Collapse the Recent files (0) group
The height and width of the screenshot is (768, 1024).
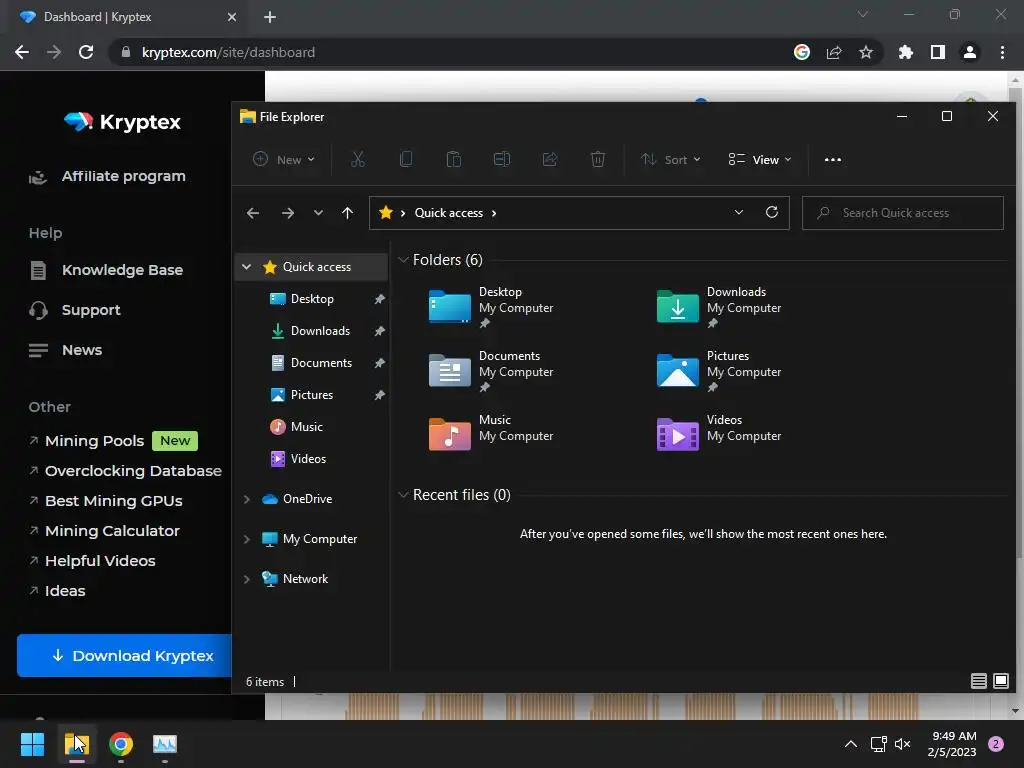pyautogui.click(x=403, y=495)
